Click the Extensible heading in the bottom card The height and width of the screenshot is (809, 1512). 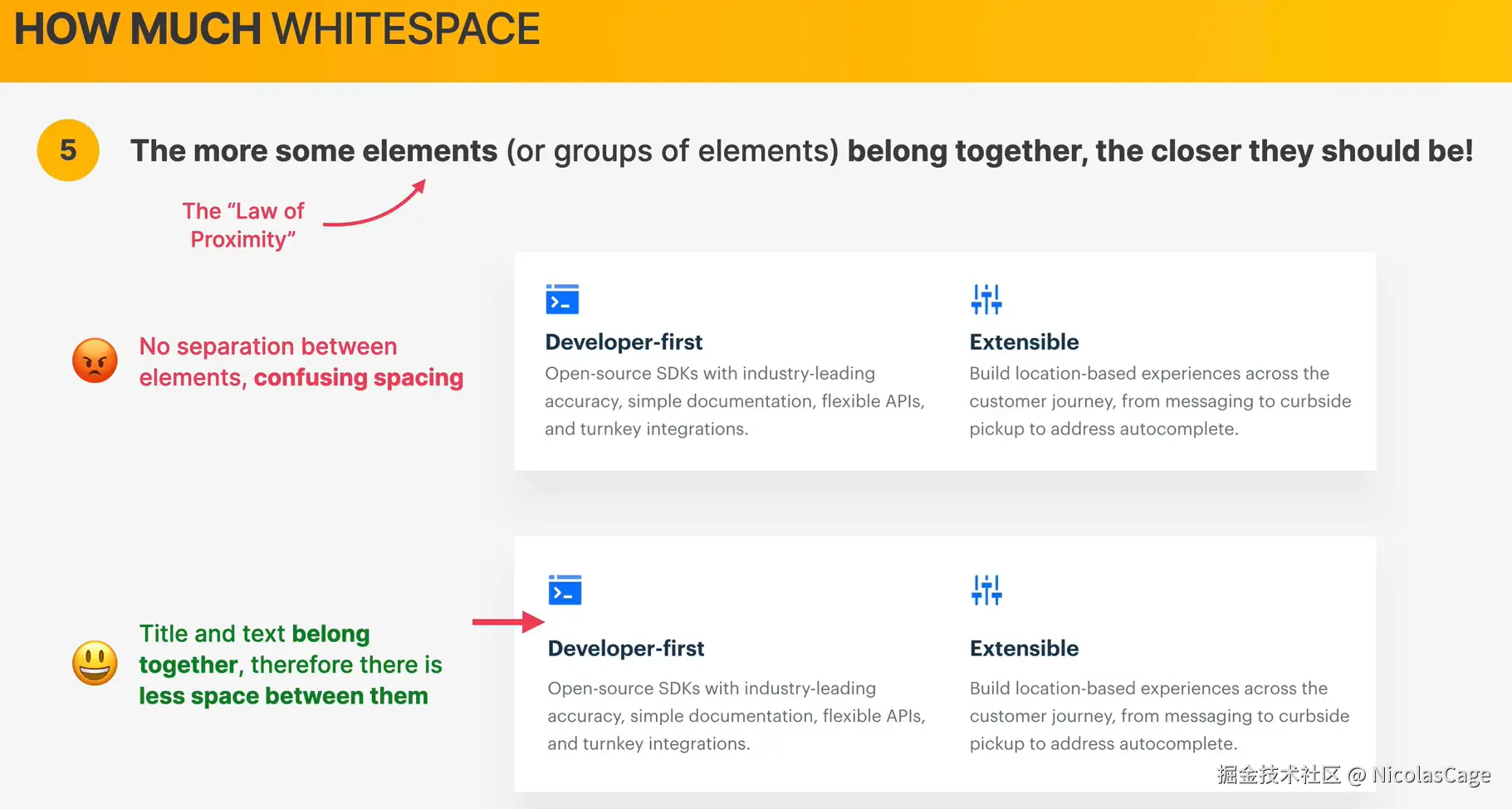pos(1024,649)
